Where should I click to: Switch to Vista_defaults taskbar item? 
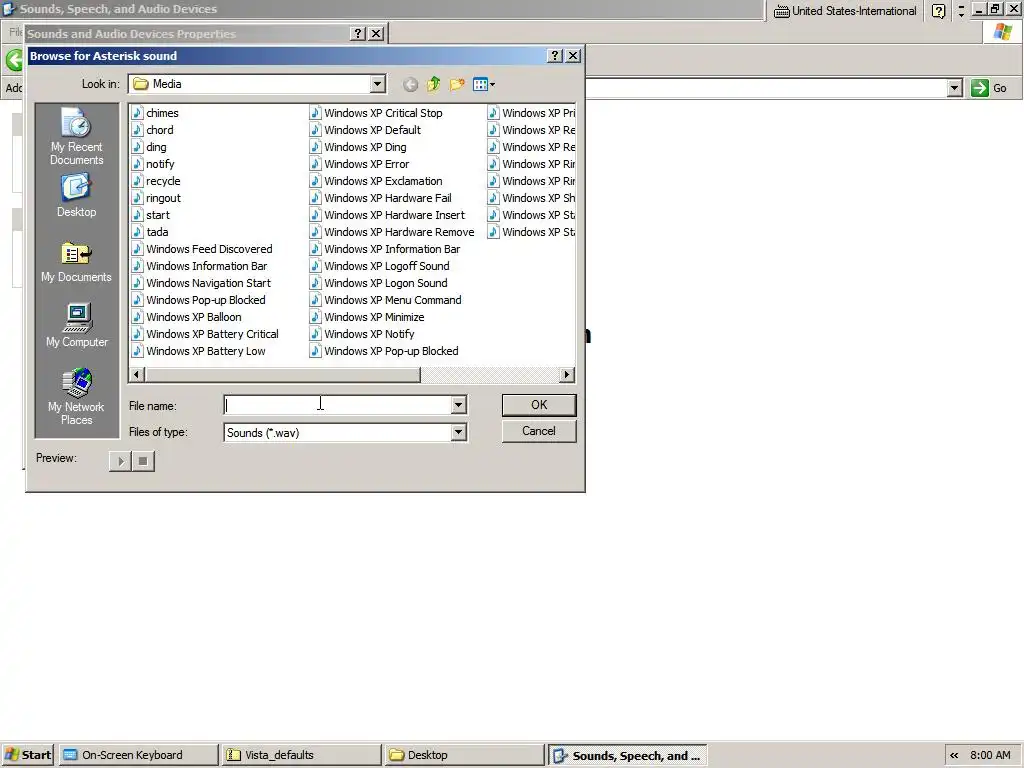pos(301,755)
